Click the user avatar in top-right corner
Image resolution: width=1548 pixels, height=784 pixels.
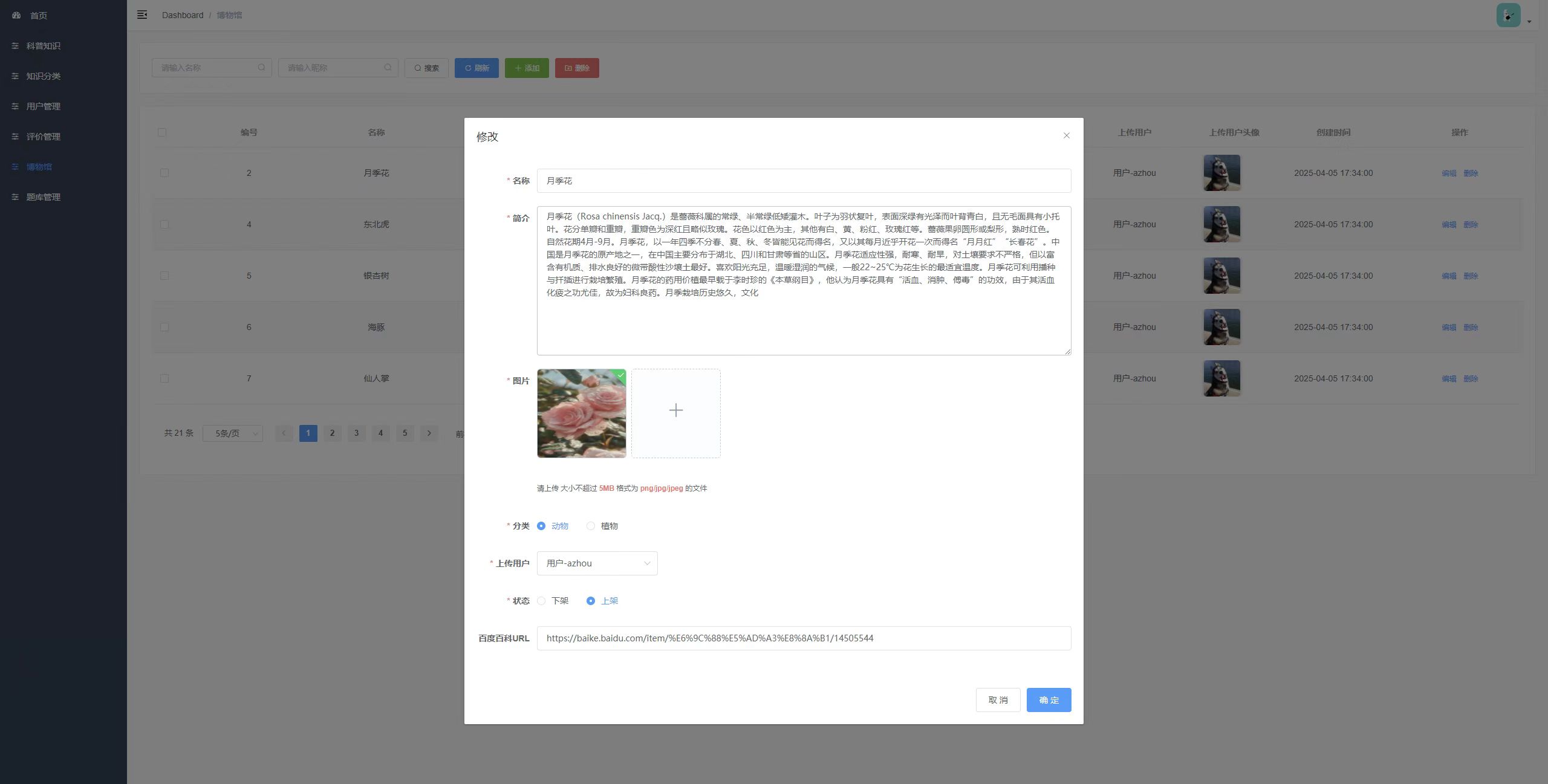1508,15
